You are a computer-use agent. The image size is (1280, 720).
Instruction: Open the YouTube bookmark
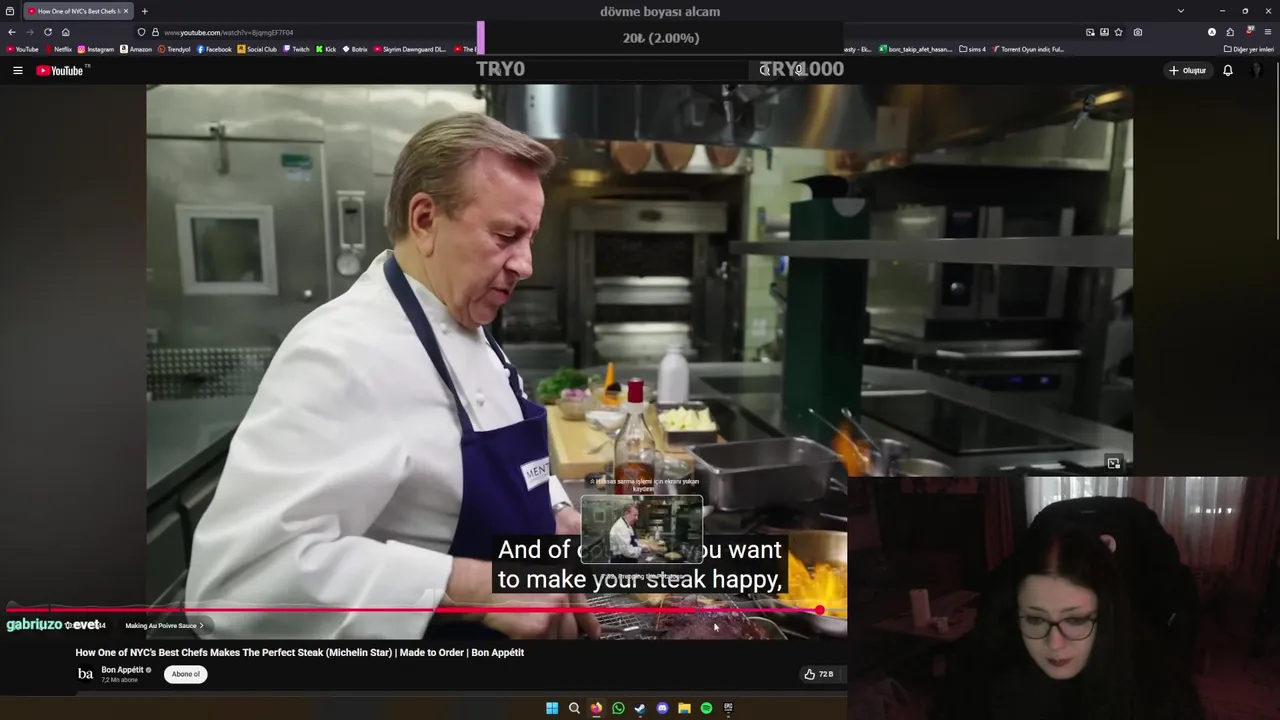click(x=22, y=49)
